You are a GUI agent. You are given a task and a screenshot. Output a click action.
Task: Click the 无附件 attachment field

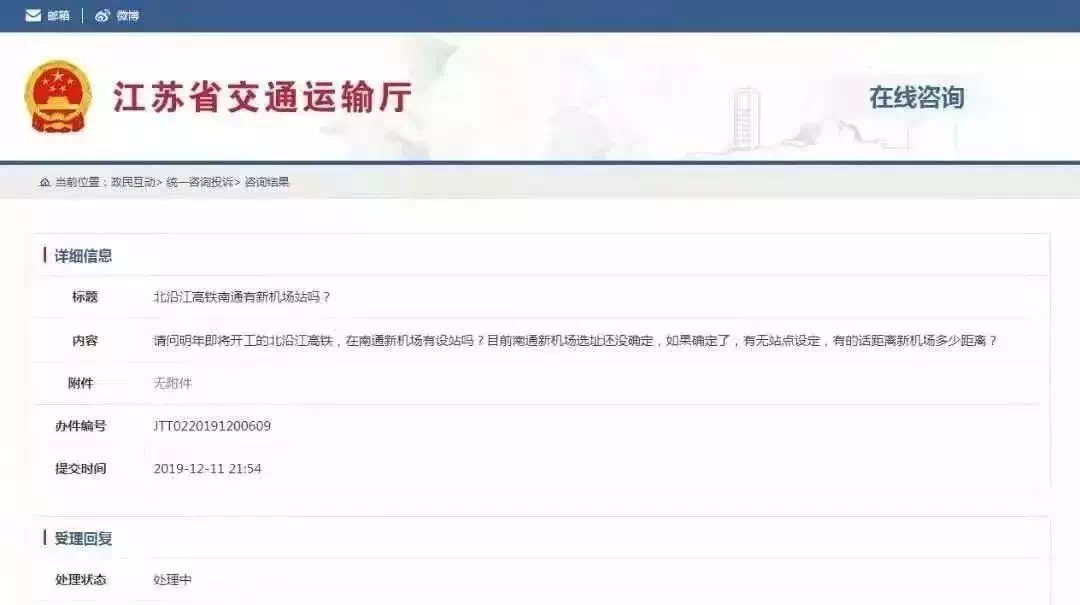tap(172, 383)
